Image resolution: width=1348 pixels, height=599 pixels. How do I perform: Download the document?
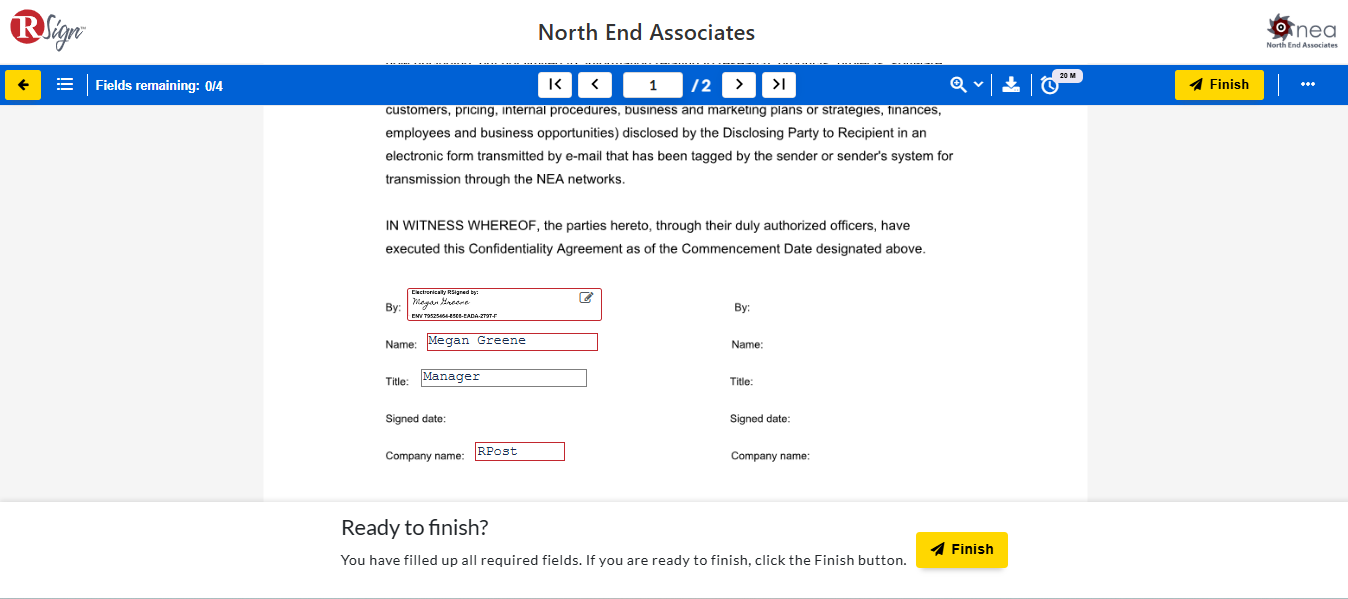click(1011, 85)
